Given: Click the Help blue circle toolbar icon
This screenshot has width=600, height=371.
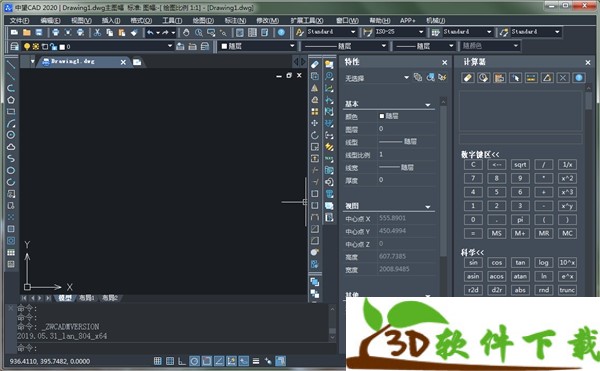Looking at the screenshot, I should coord(281,33).
